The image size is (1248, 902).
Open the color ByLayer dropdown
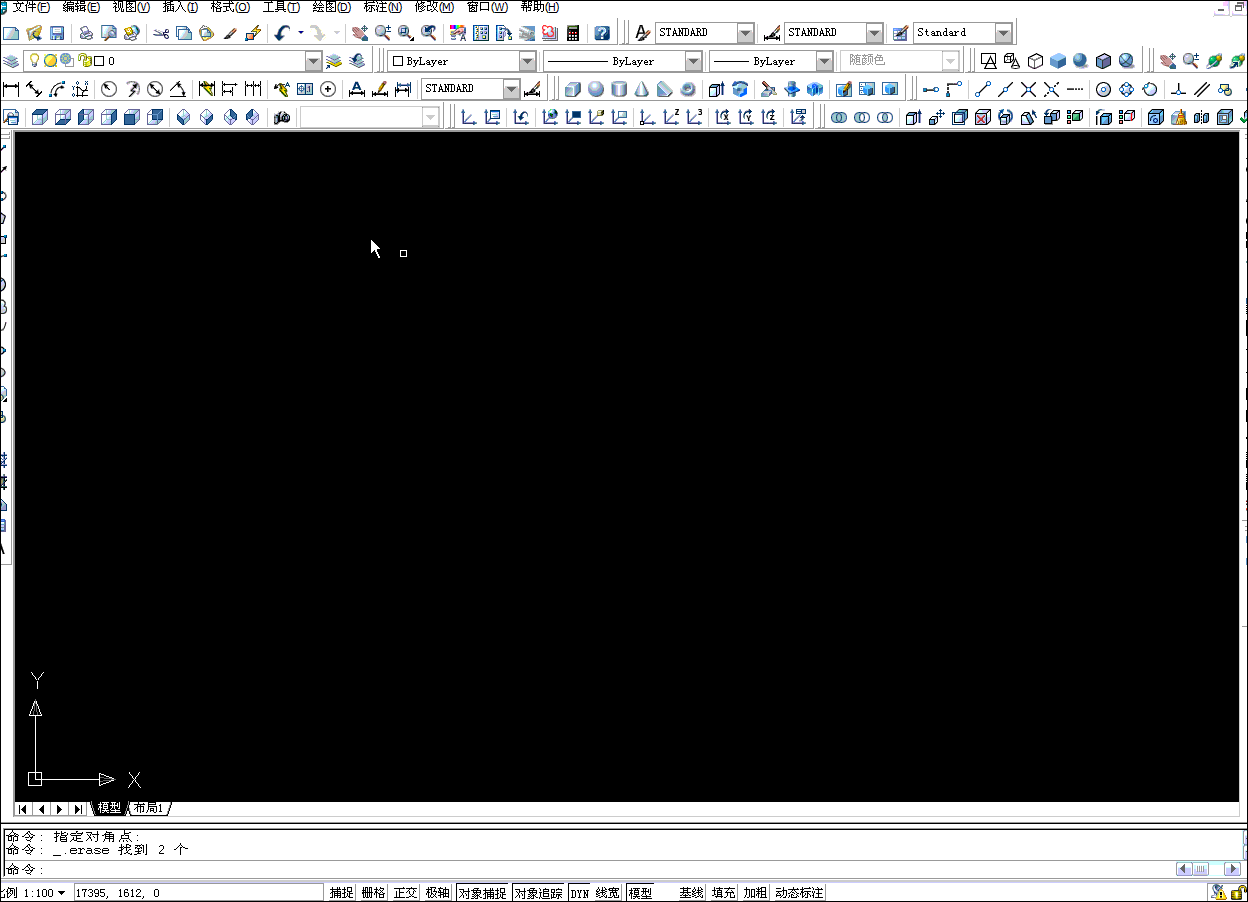(527, 61)
